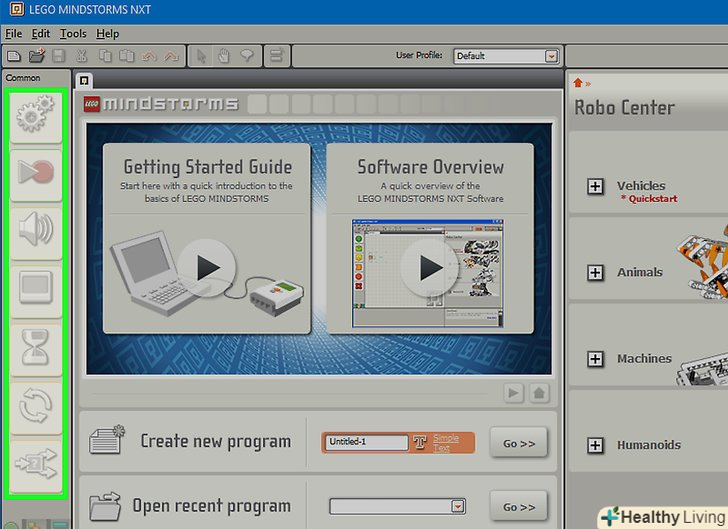
Task: Play the Getting Started Guide video
Action: (207, 268)
